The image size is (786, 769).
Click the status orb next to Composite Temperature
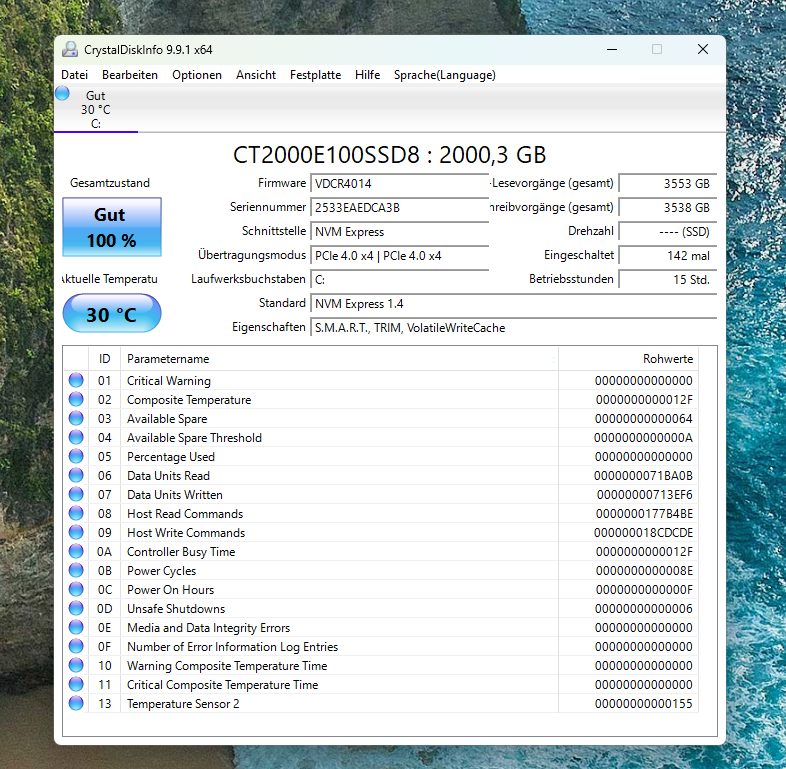76,399
